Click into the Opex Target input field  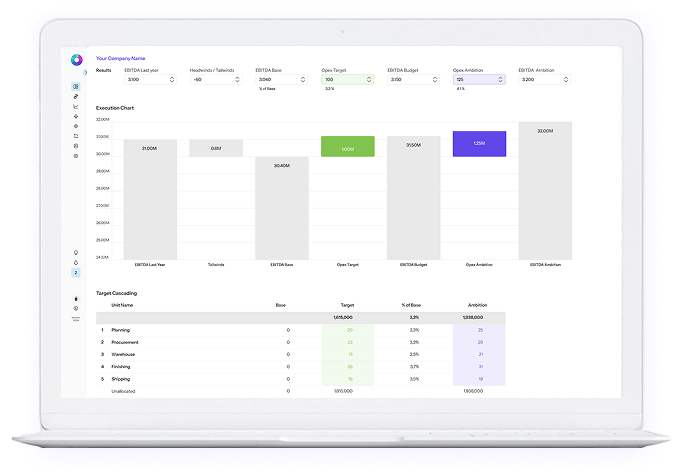click(342, 79)
